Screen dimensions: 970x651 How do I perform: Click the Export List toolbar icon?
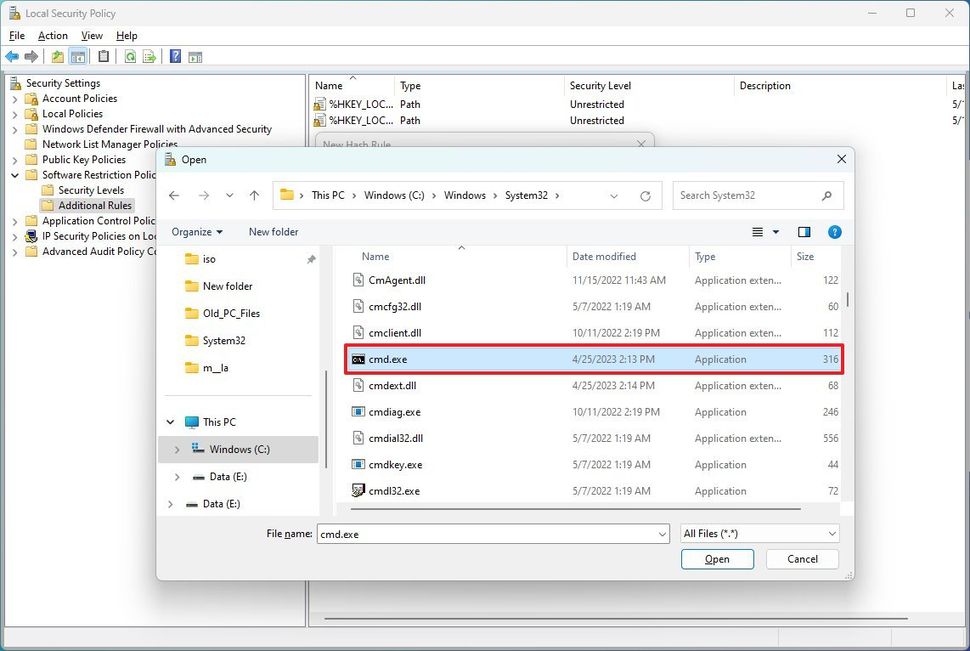click(x=150, y=56)
